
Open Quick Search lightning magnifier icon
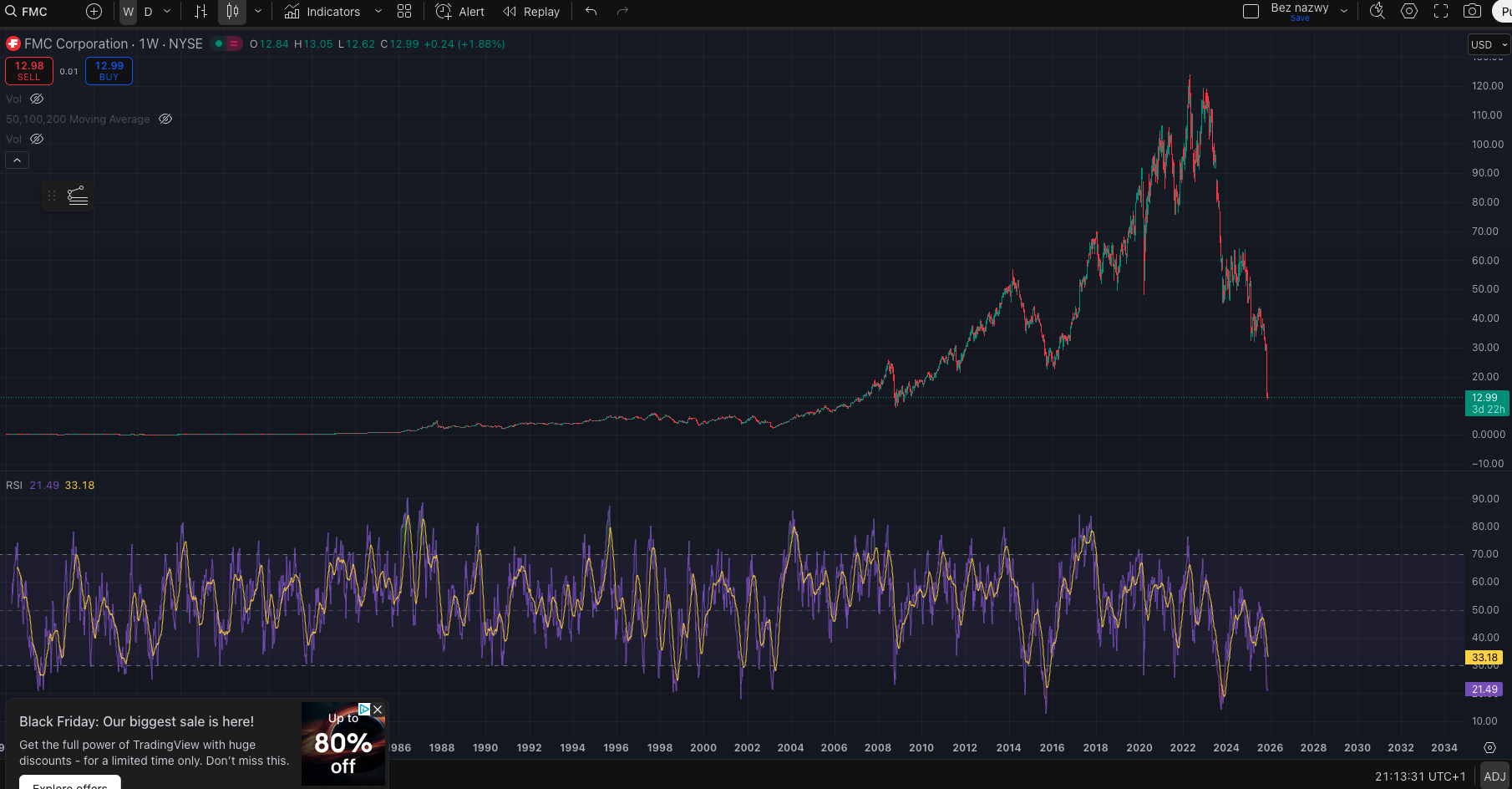1378,12
